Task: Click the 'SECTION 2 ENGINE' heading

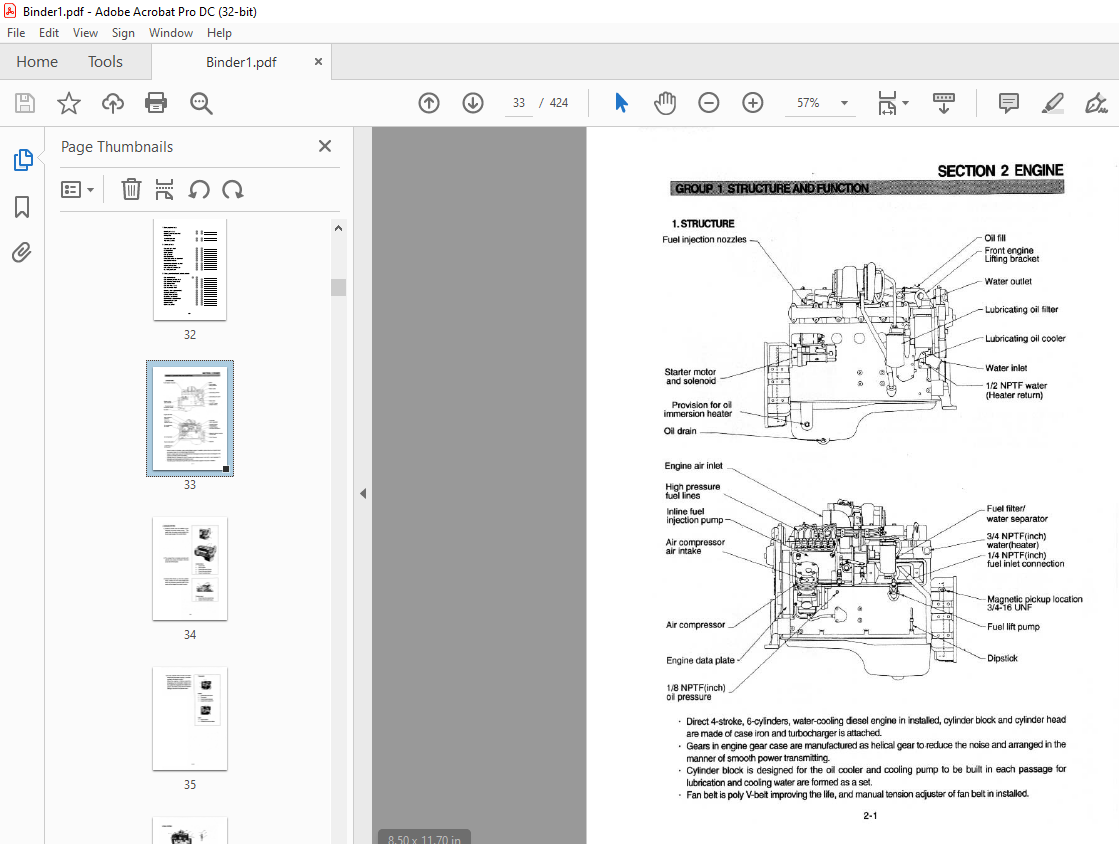Action: click(x=1000, y=171)
